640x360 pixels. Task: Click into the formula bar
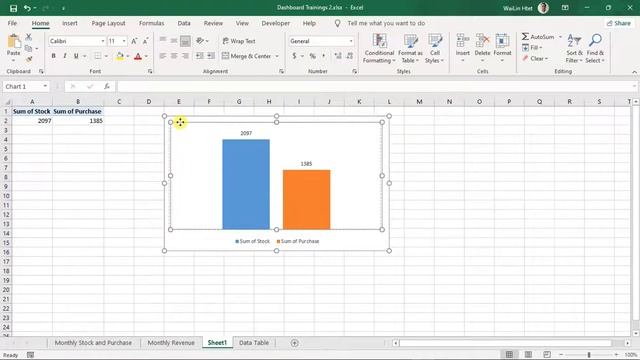pyautogui.click(x=376, y=87)
